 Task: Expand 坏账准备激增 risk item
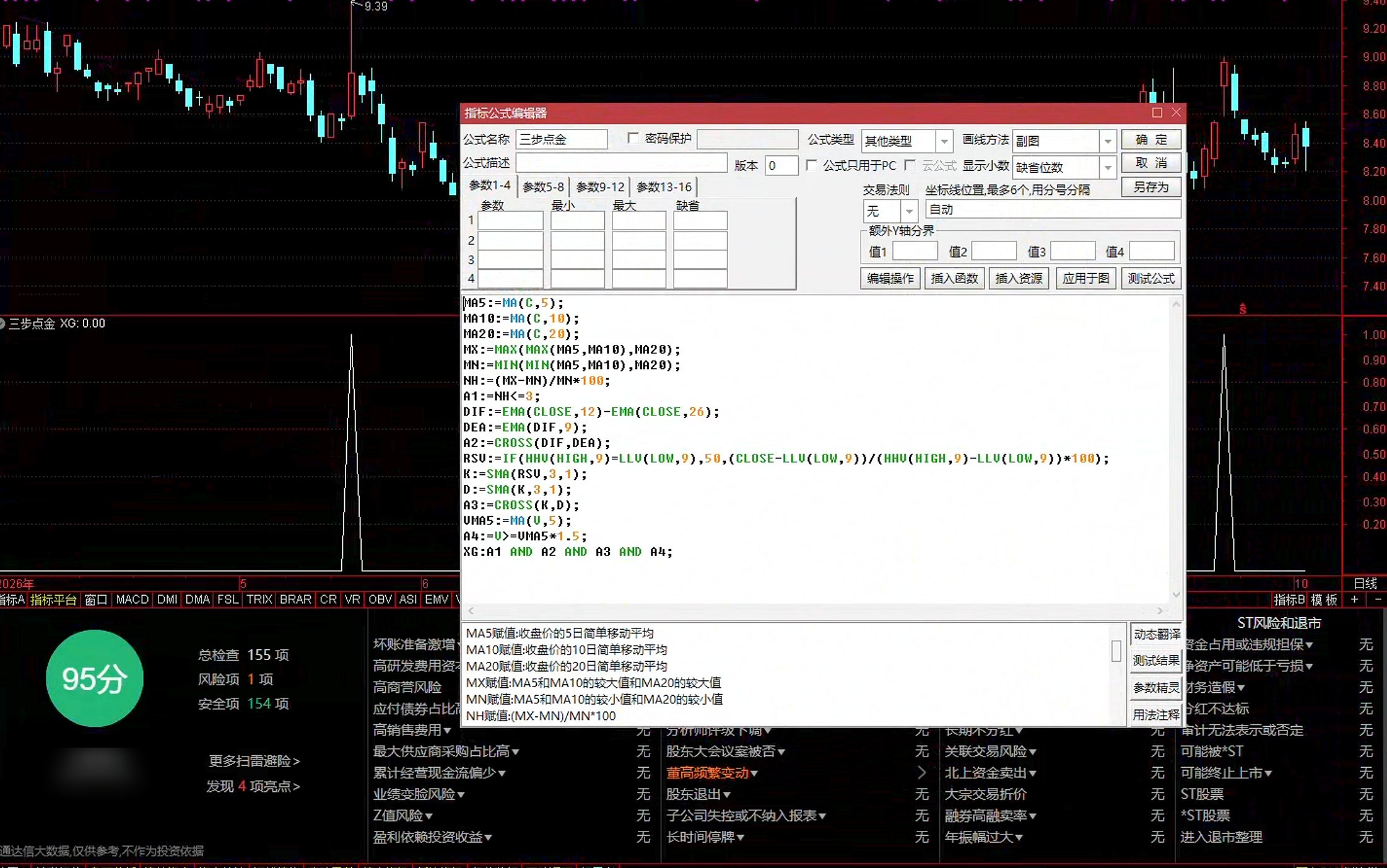416,644
